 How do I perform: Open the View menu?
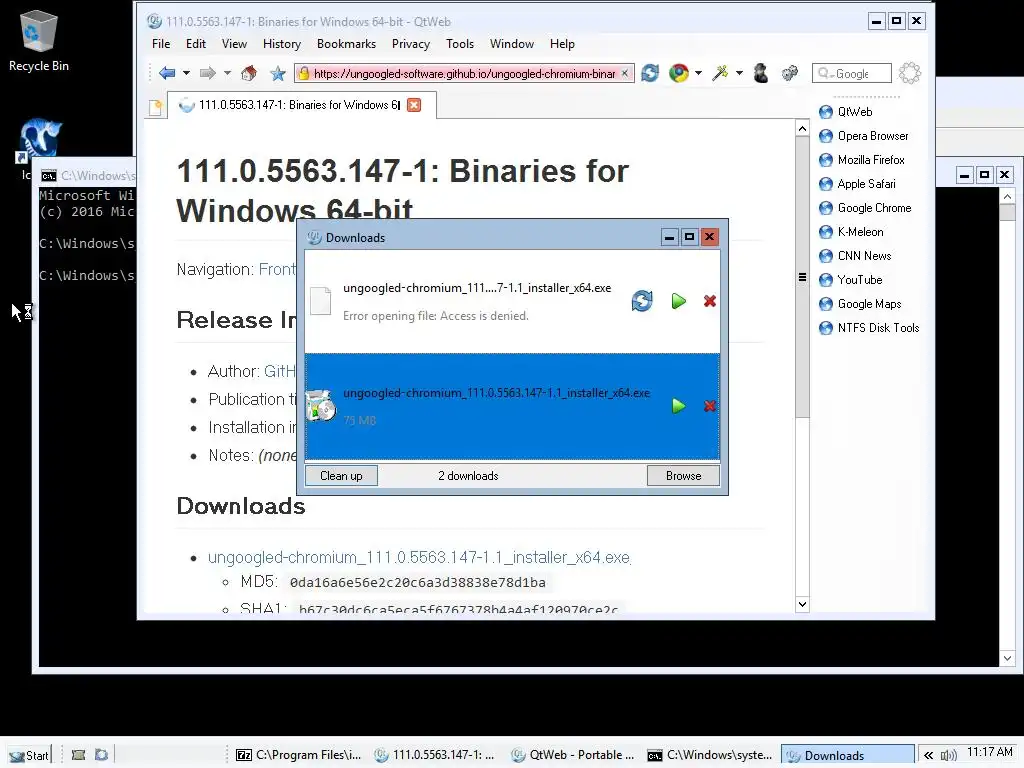pos(234,44)
